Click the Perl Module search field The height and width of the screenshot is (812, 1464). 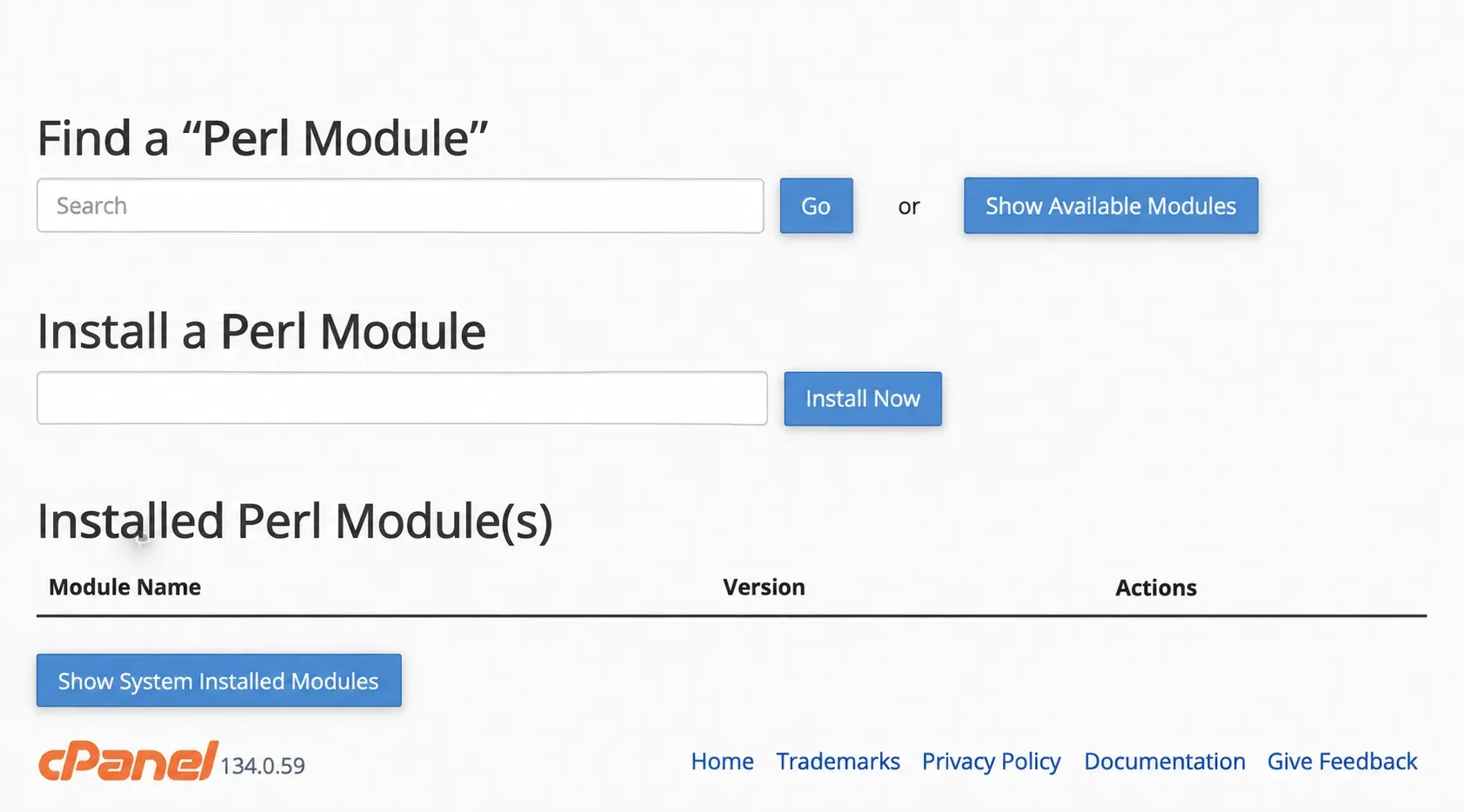(400, 206)
